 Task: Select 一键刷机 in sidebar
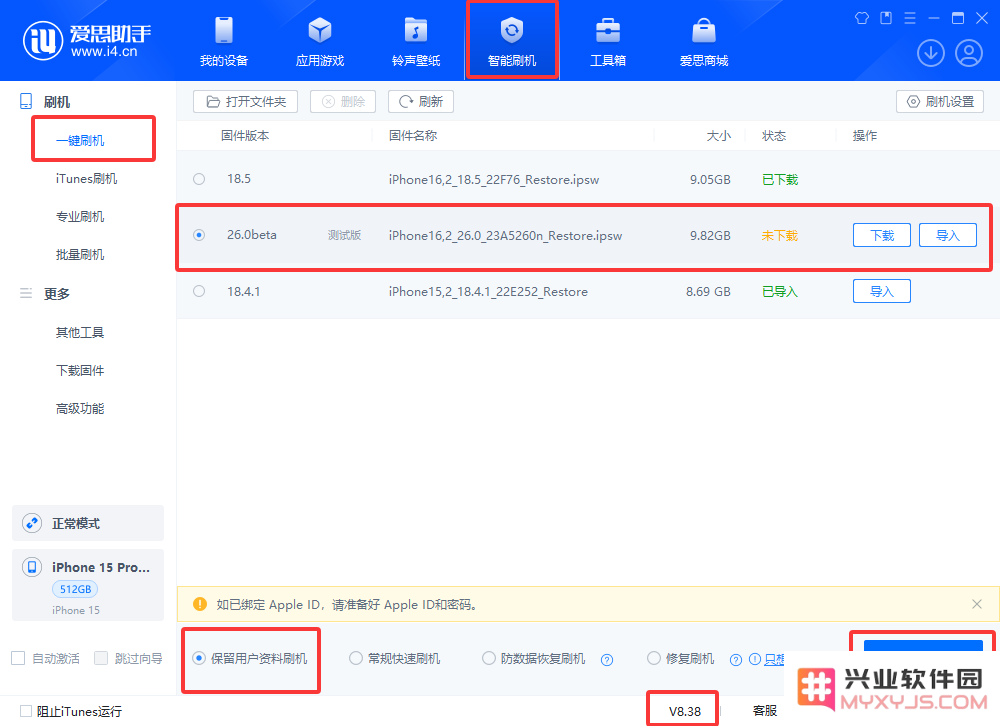pyautogui.click(x=80, y=140)
